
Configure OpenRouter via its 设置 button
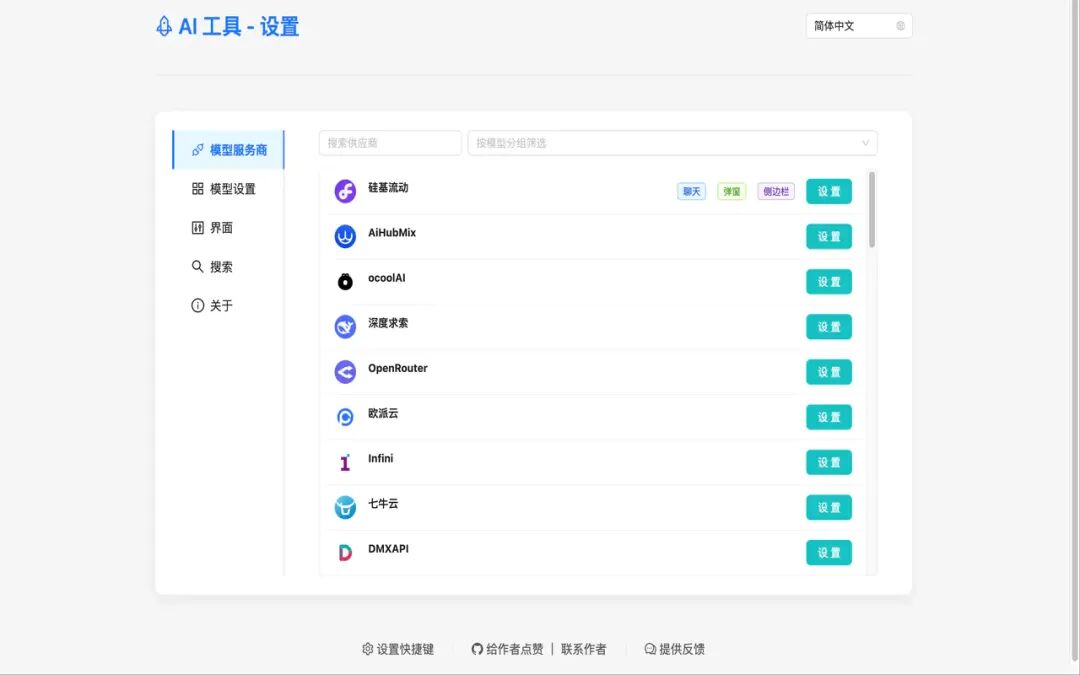point(829,372)
